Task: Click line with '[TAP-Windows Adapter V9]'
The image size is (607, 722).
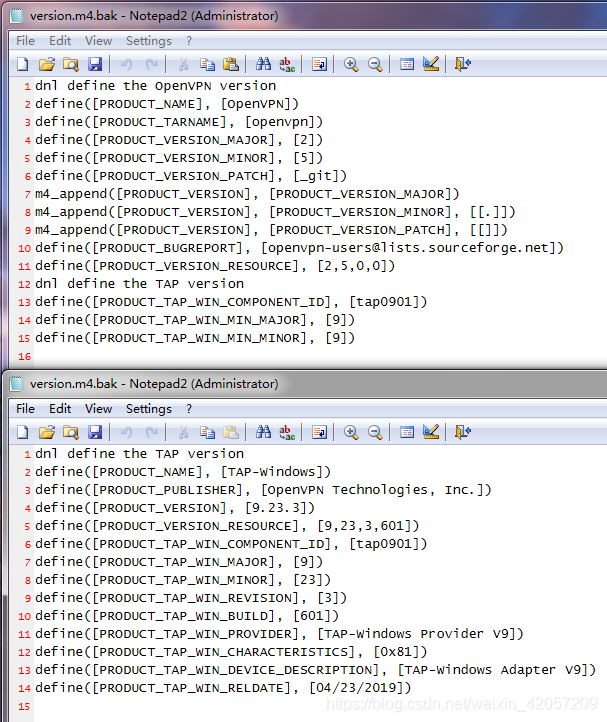Action: 315,670
